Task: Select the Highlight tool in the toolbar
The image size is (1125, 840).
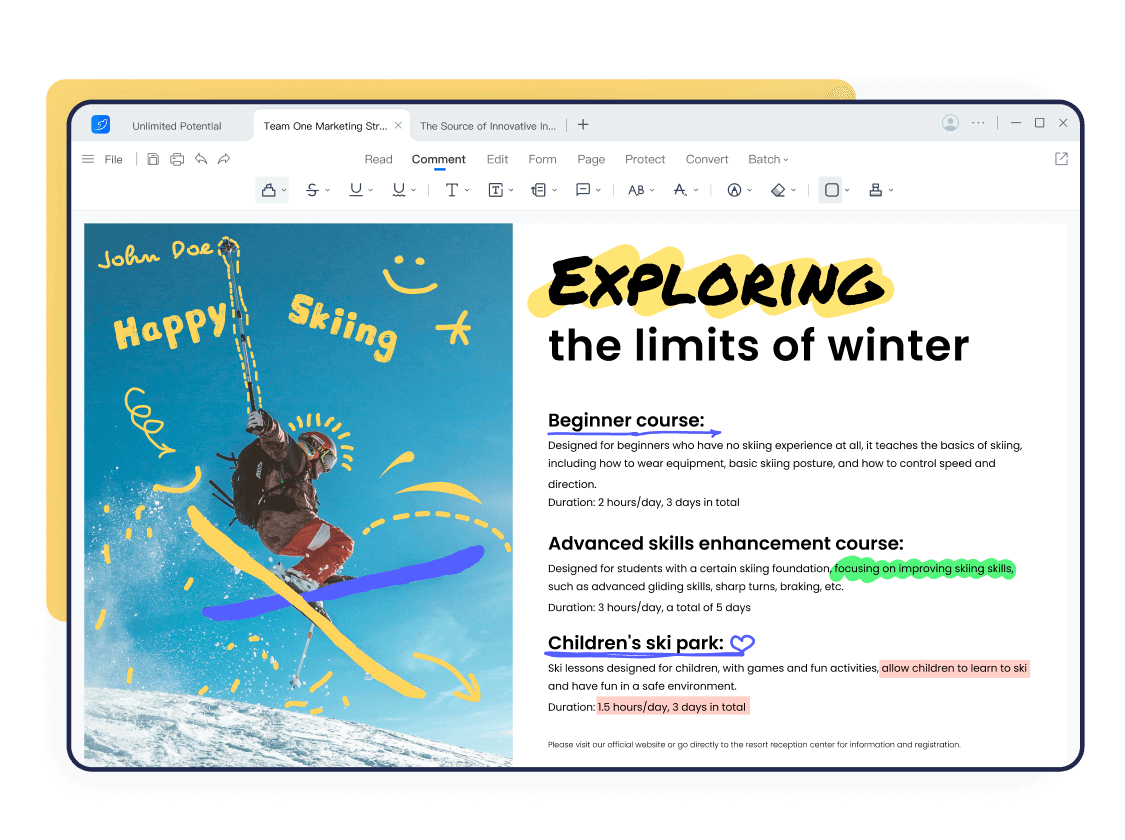Action: coord(268,190)
